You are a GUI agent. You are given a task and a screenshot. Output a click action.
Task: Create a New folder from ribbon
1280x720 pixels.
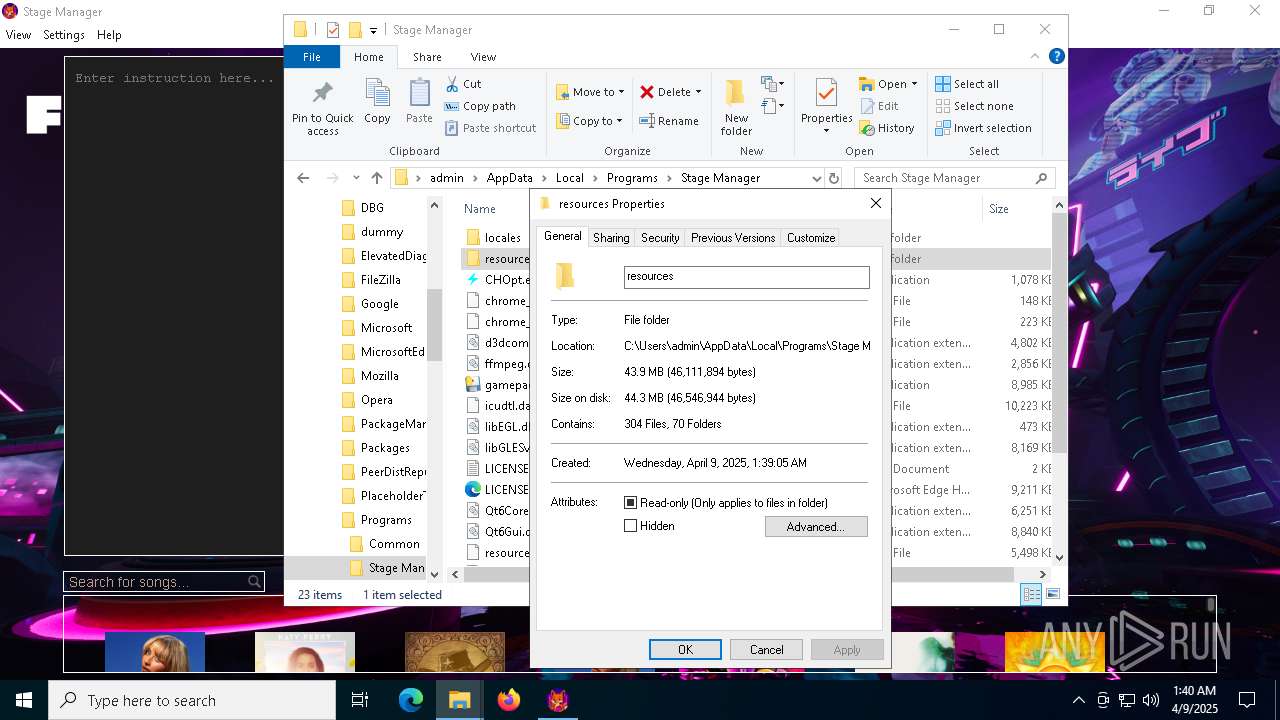pyautogui.click(x=736, y=106)
